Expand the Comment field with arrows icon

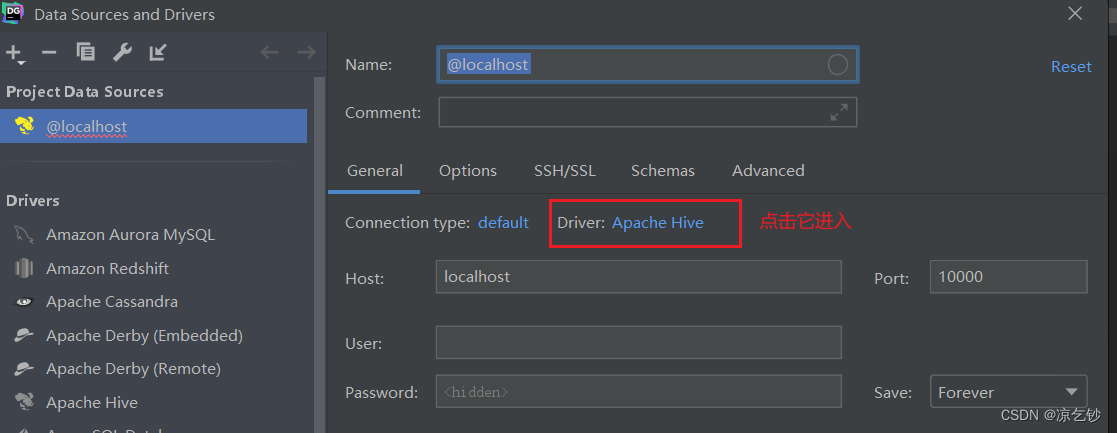839,112
